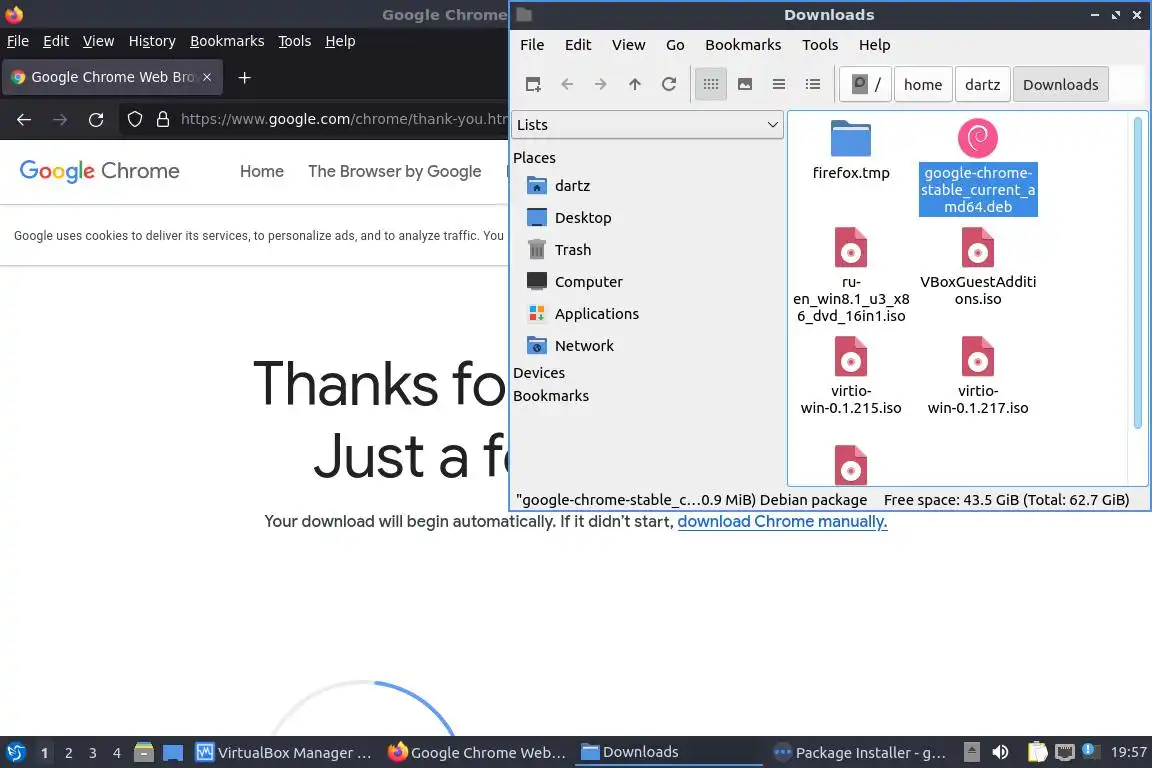Go forward in the Downloads file manager

[600, 85]
